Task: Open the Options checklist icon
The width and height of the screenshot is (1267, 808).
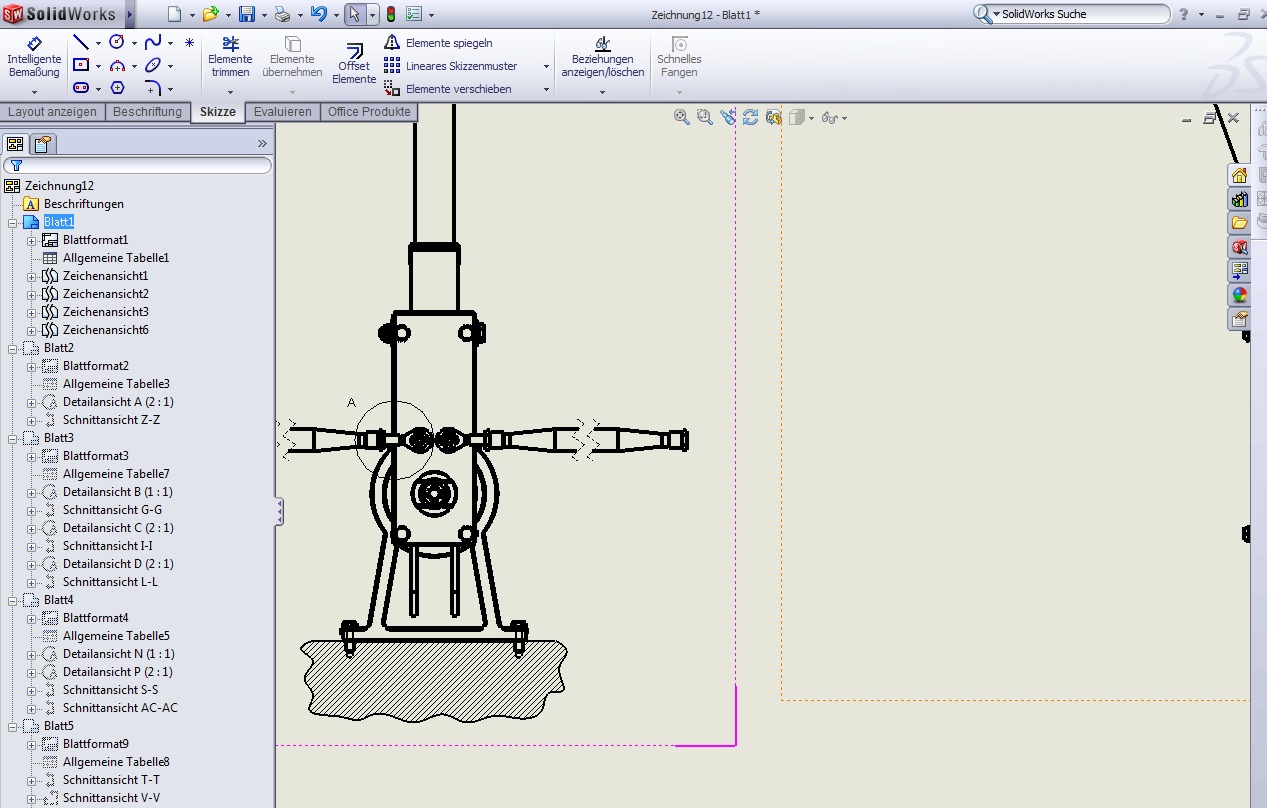Action: pos(414,14)
